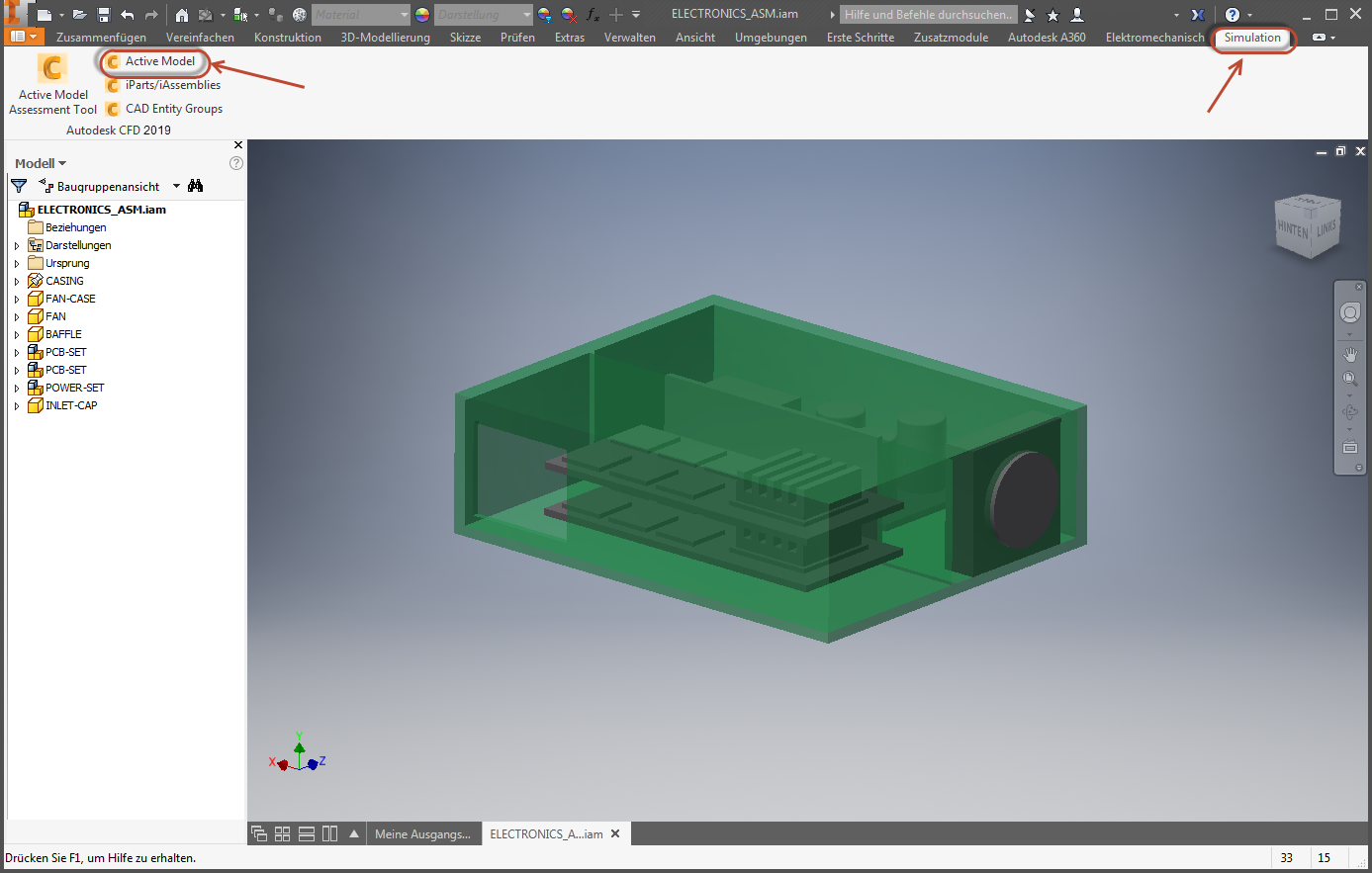Screen dimensions: 1372x873
Task: Switch to the Umgebungen ribbon tab
Action: 771,38
